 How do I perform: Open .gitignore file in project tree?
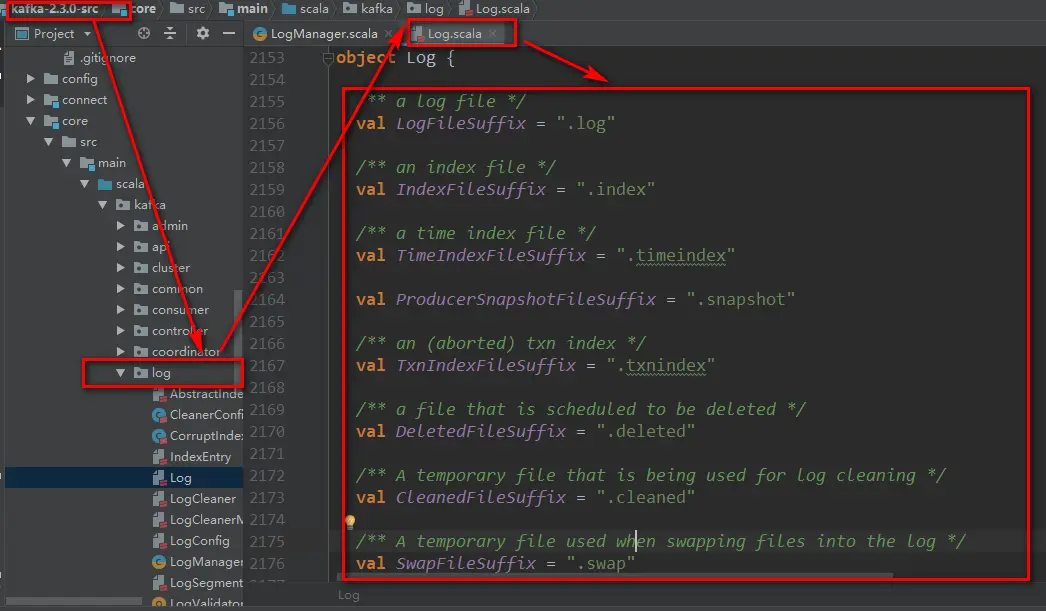[107, 58]
